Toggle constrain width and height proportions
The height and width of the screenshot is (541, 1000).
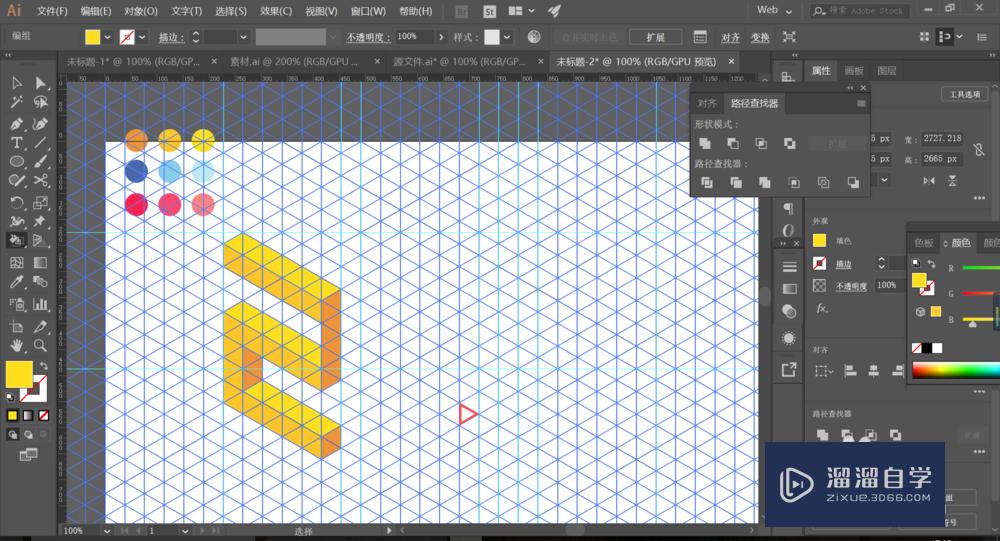pyautogui.click(x=979, y=149)
